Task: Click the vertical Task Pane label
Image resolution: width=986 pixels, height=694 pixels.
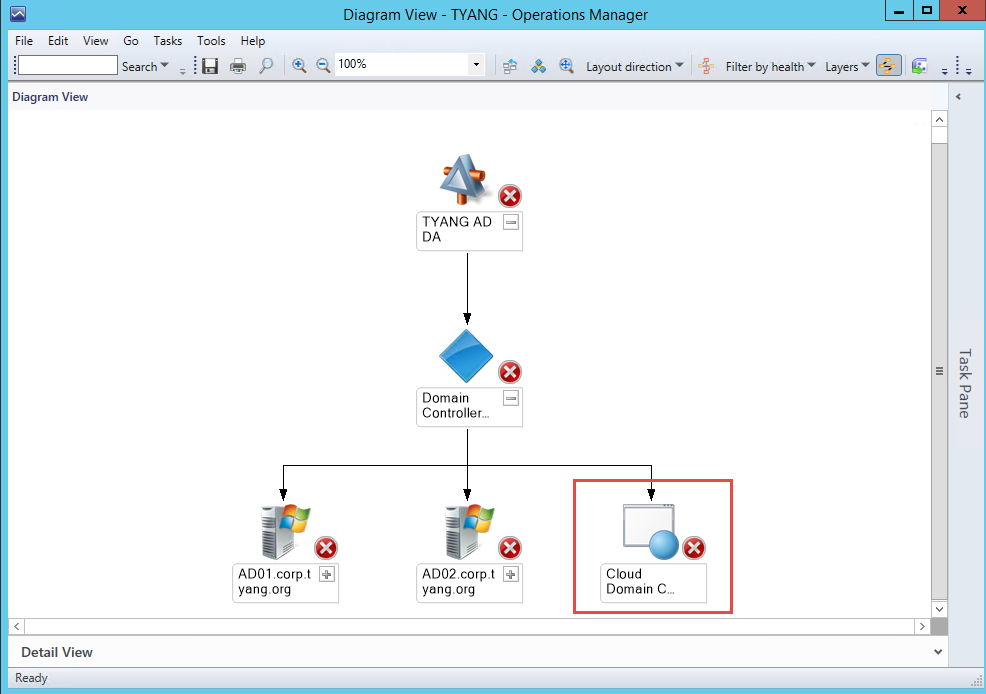Action: 965,383
